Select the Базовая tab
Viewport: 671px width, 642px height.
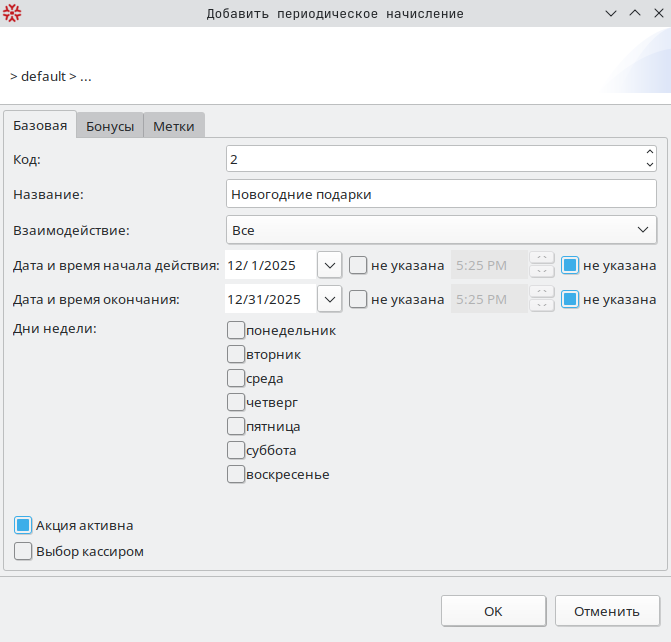click(40, 125)
